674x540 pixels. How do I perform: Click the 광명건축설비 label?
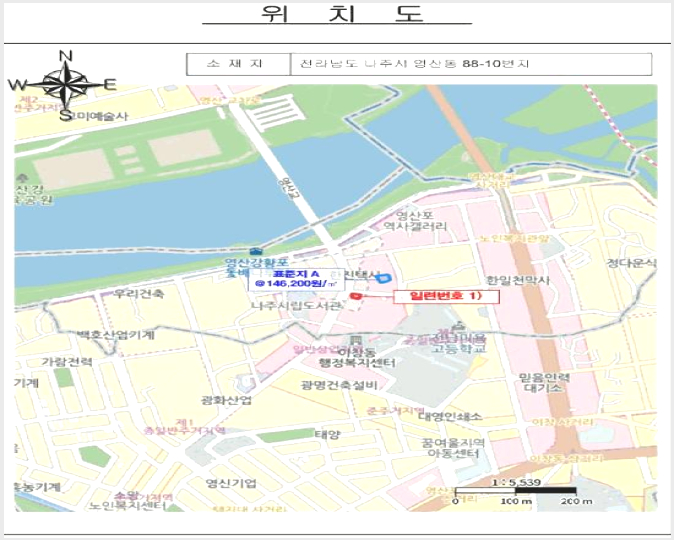tap(339, 385)
